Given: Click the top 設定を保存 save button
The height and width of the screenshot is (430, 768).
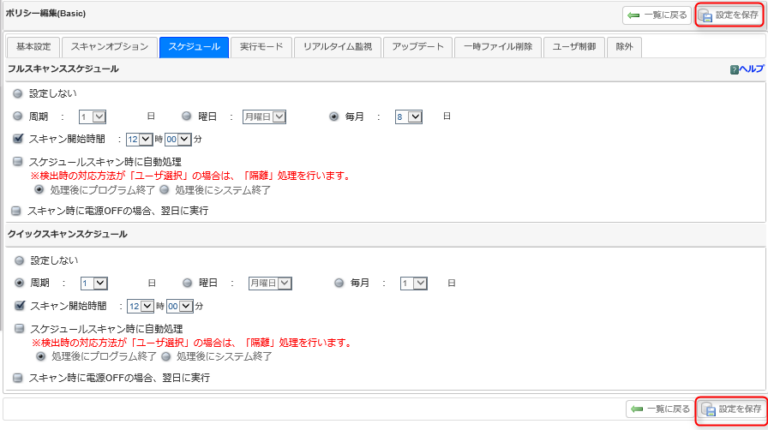Looking at the screenshot, I should click(x=729, y=16).
